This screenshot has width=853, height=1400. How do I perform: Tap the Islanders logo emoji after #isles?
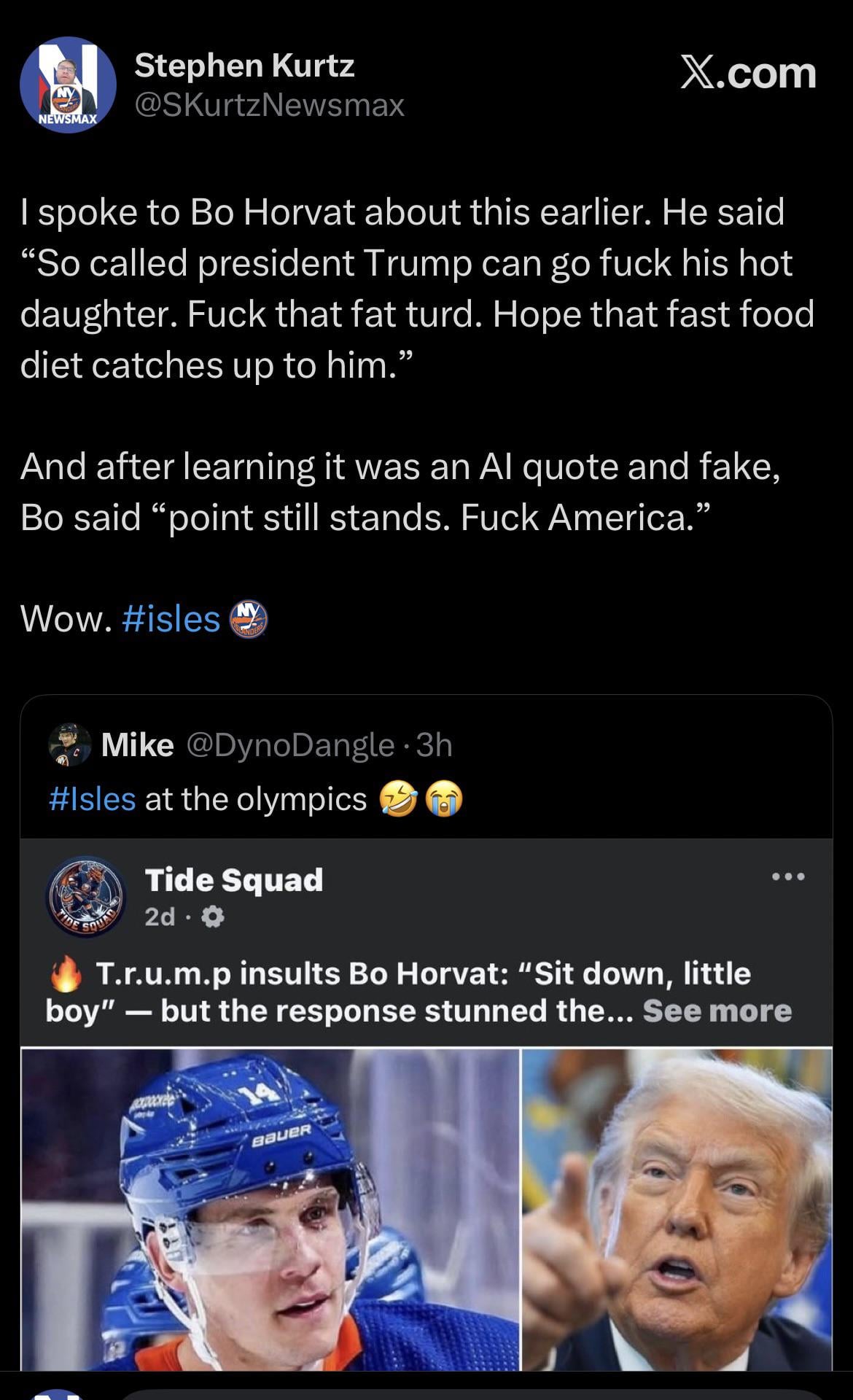pos(249,620)
